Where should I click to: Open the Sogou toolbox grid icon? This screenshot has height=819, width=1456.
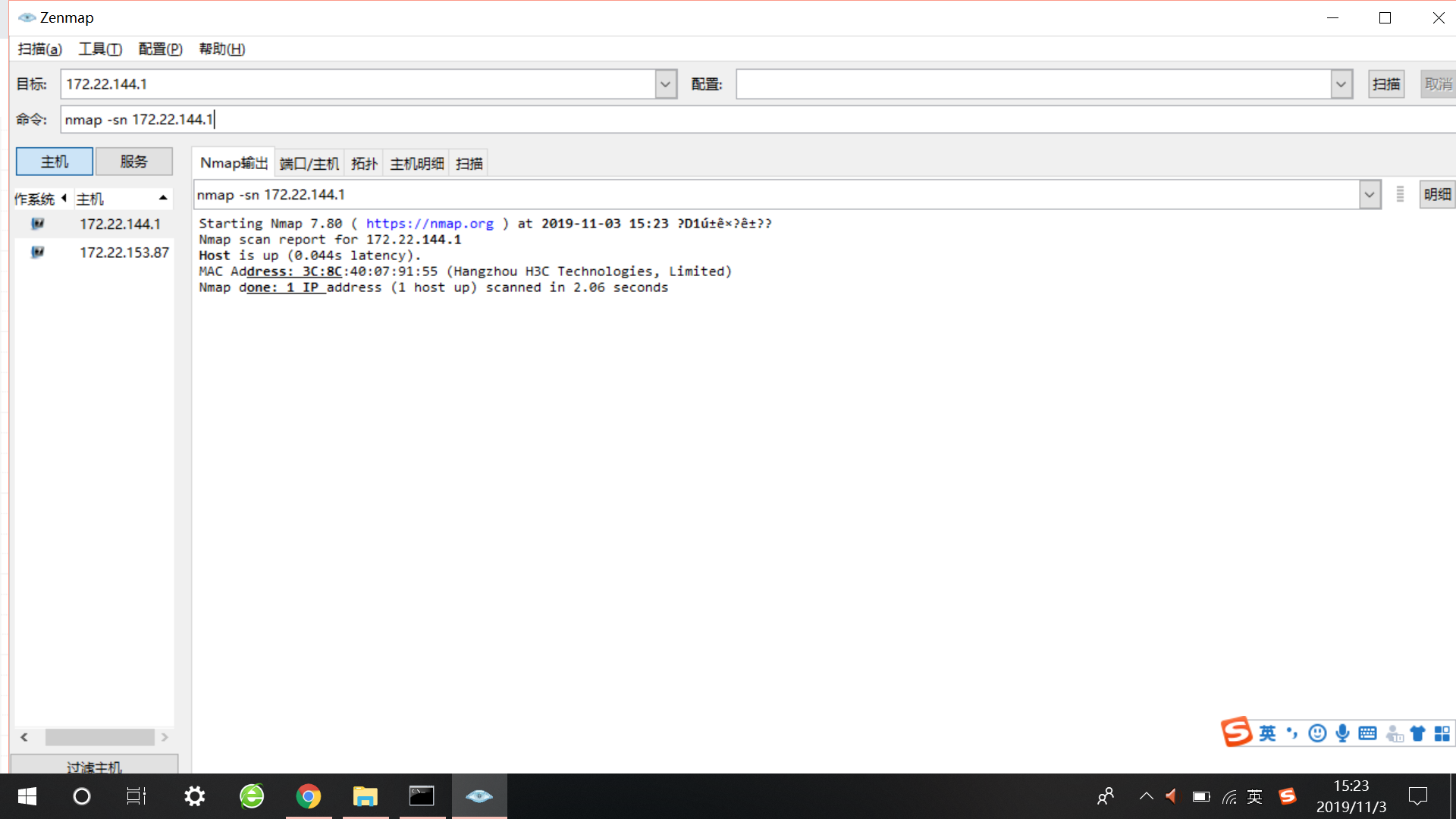point(1442,733)
